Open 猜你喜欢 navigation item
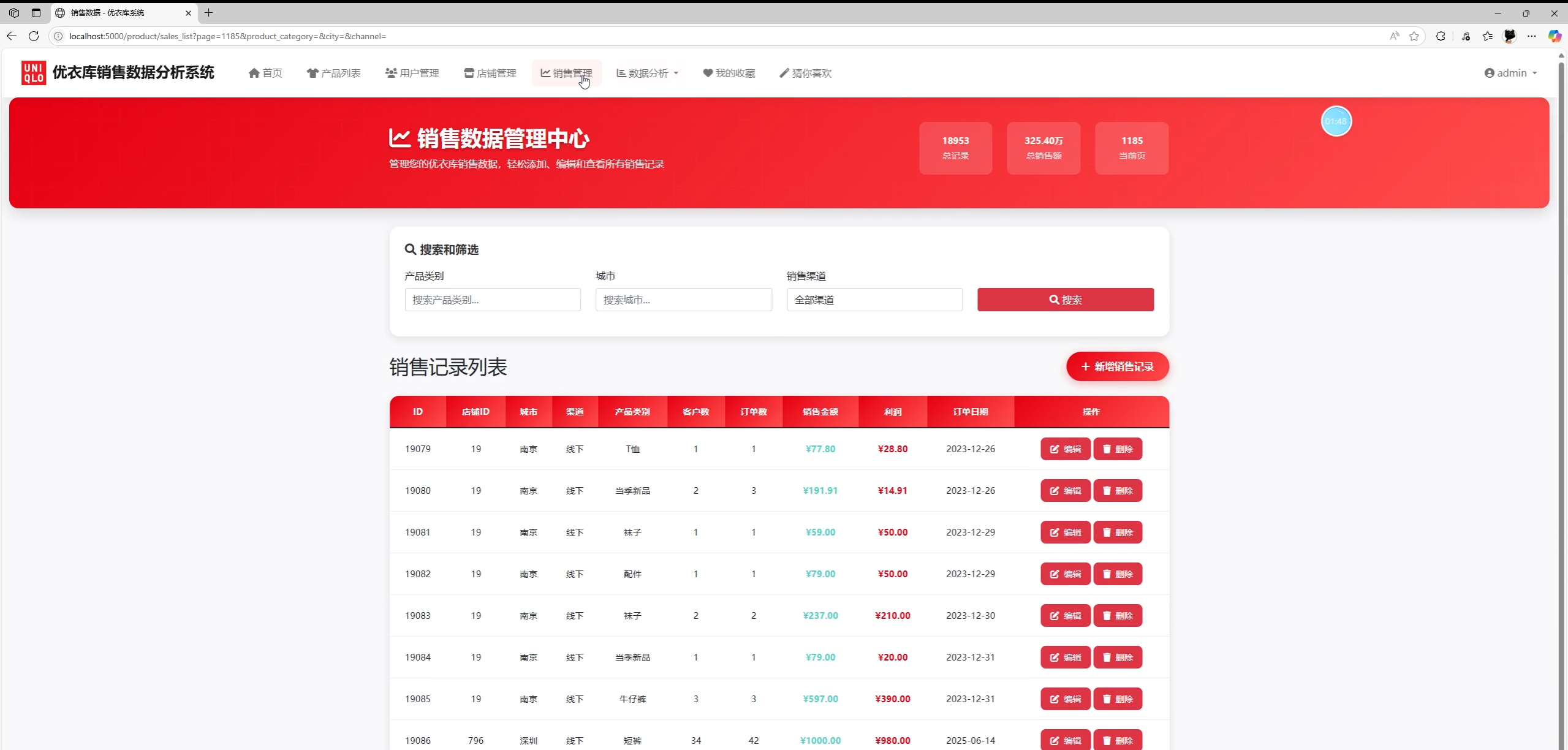1568x750 pixels. 806,73
